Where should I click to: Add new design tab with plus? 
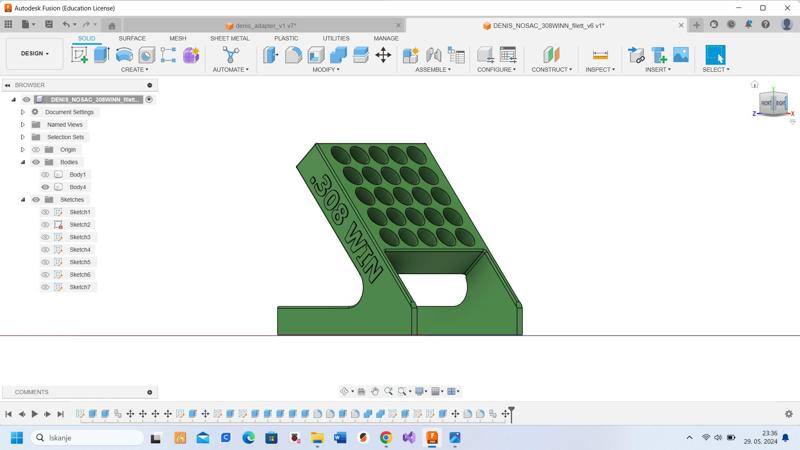pyautogui.click(x=696, y=24)
